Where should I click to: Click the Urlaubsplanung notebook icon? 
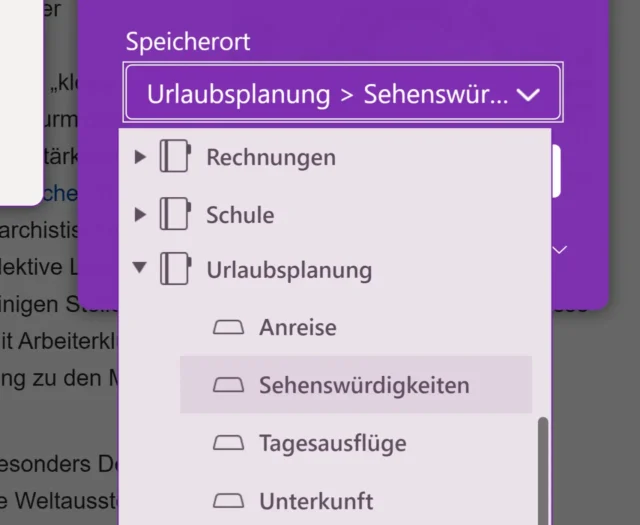[x=175, y=269]
